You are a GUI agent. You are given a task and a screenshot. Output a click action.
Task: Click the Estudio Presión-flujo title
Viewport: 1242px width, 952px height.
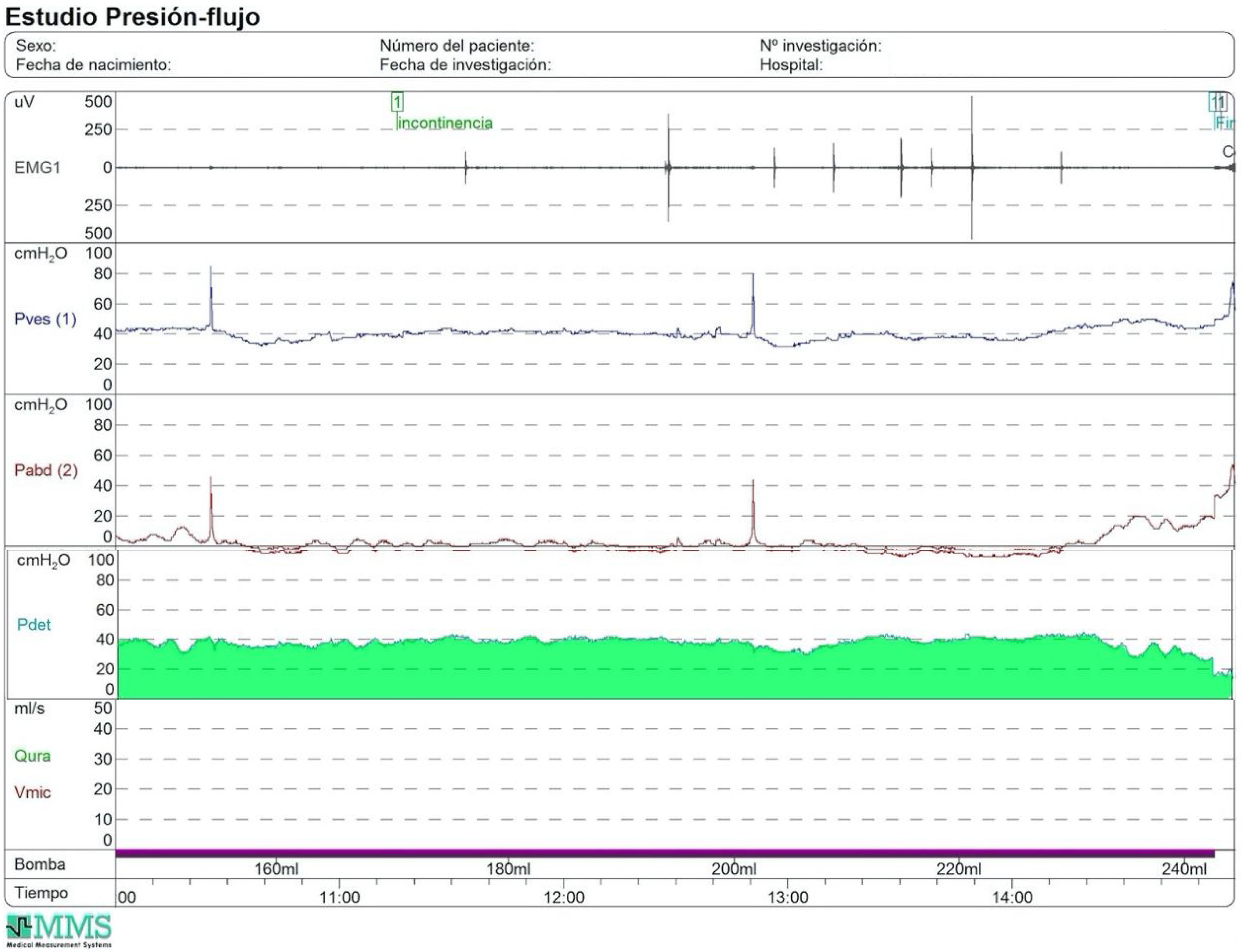[132, 17]
